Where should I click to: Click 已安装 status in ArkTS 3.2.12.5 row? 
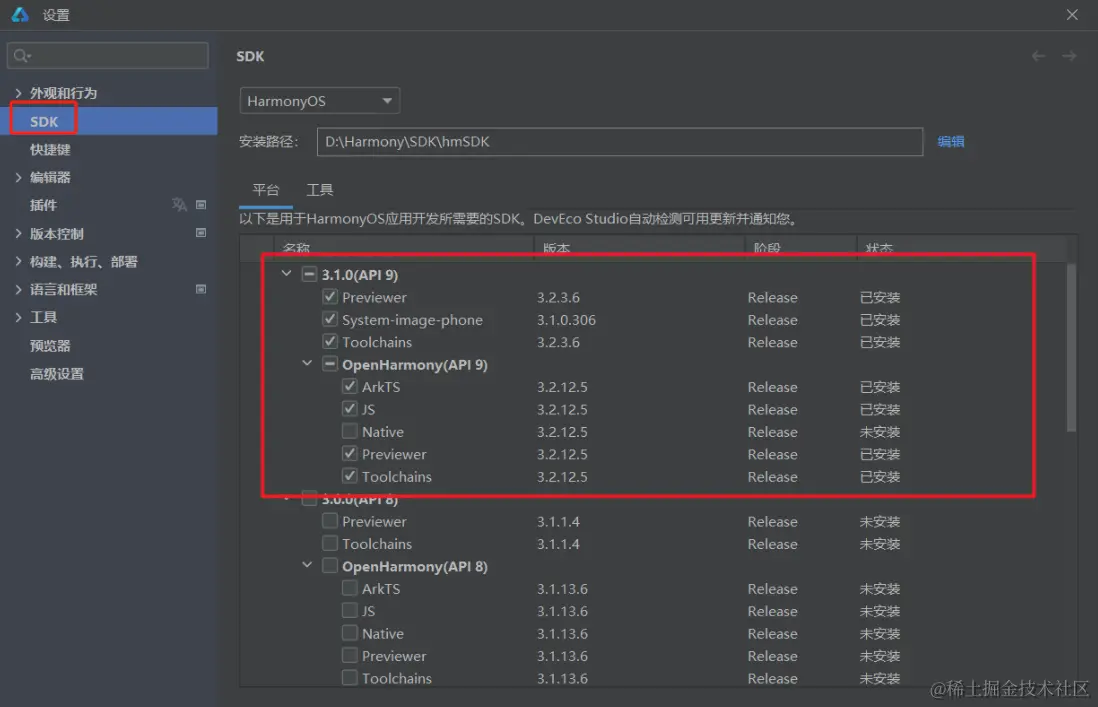[880, 387]
